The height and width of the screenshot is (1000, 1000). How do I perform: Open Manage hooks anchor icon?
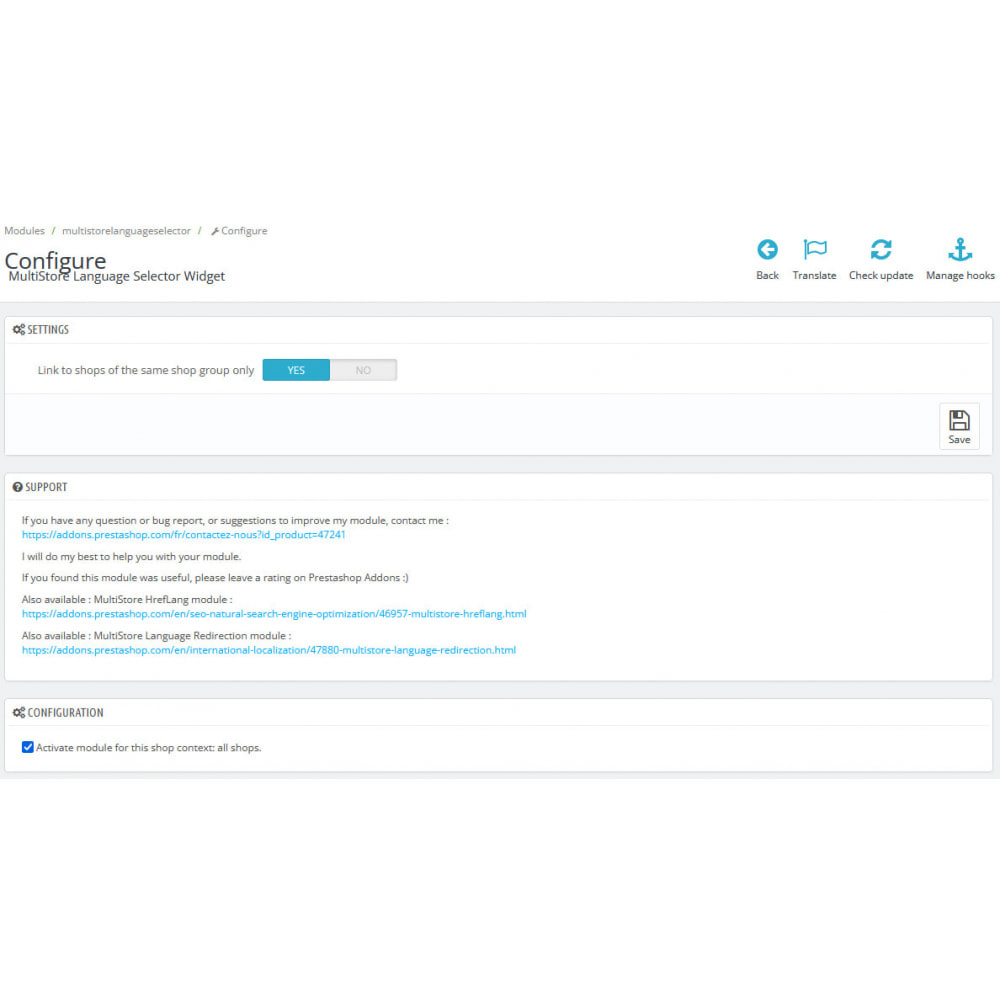pyautogui.click(x=960, y=249)
